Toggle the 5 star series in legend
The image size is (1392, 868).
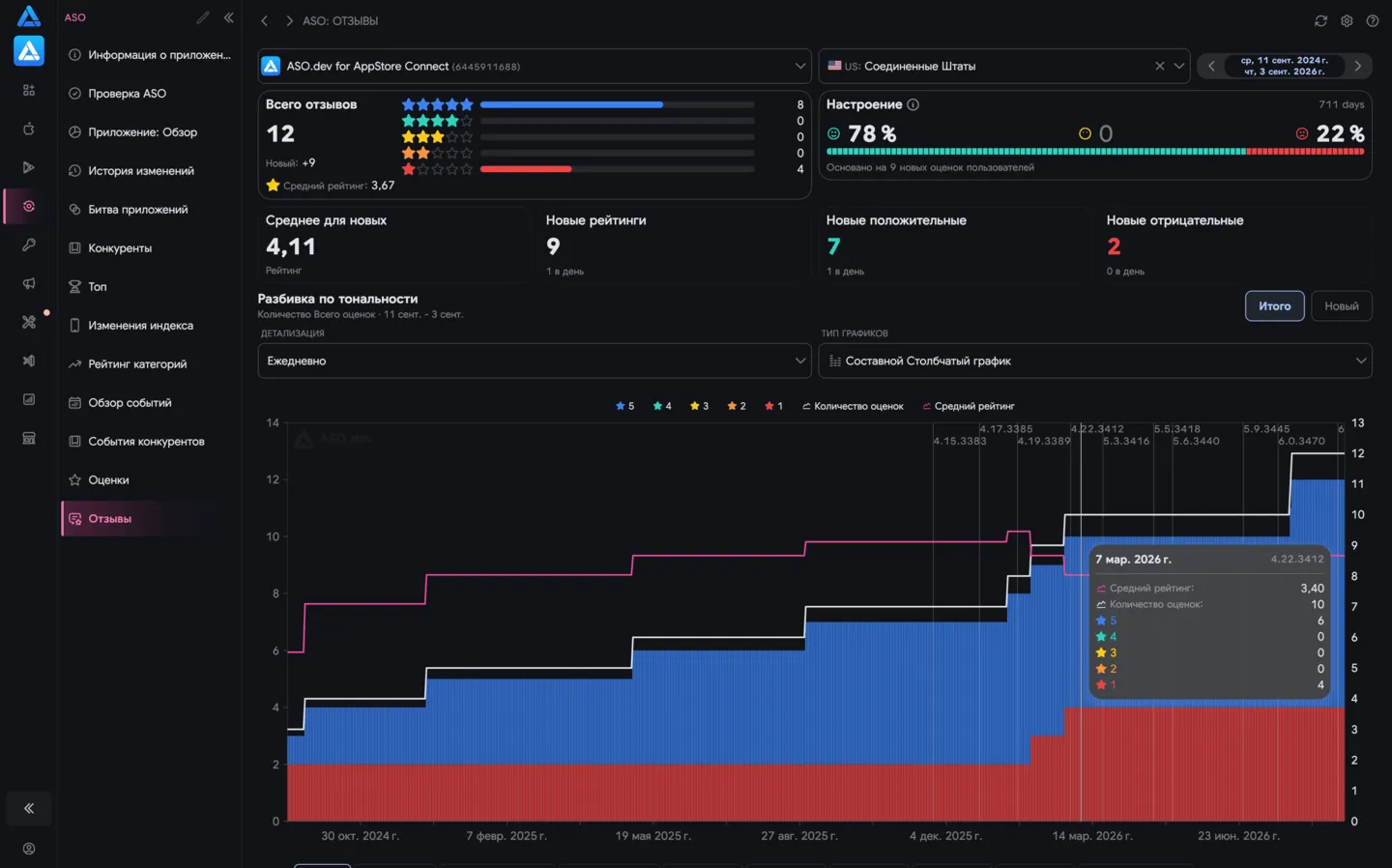coord(625,406)
